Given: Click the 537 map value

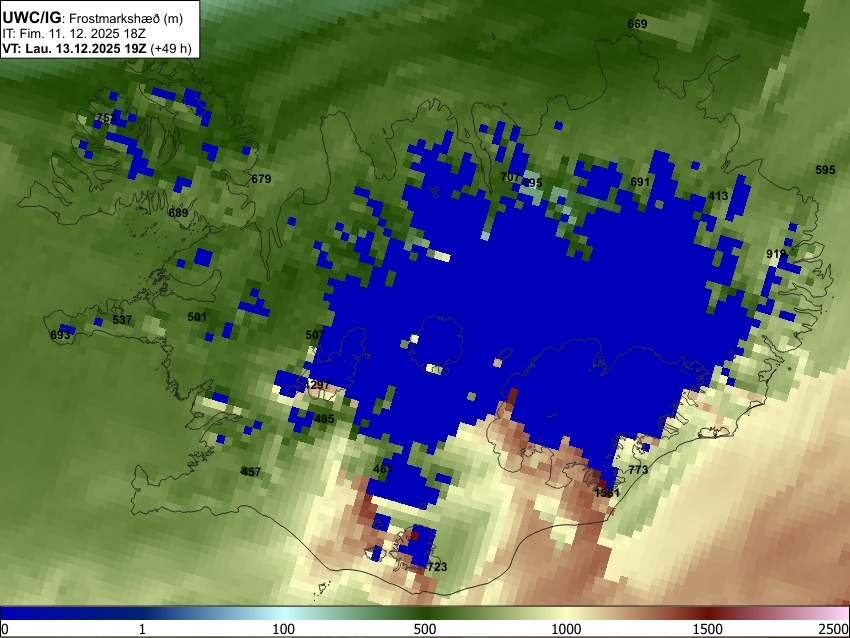Looking at the screenshot, I should pos(122,320).
